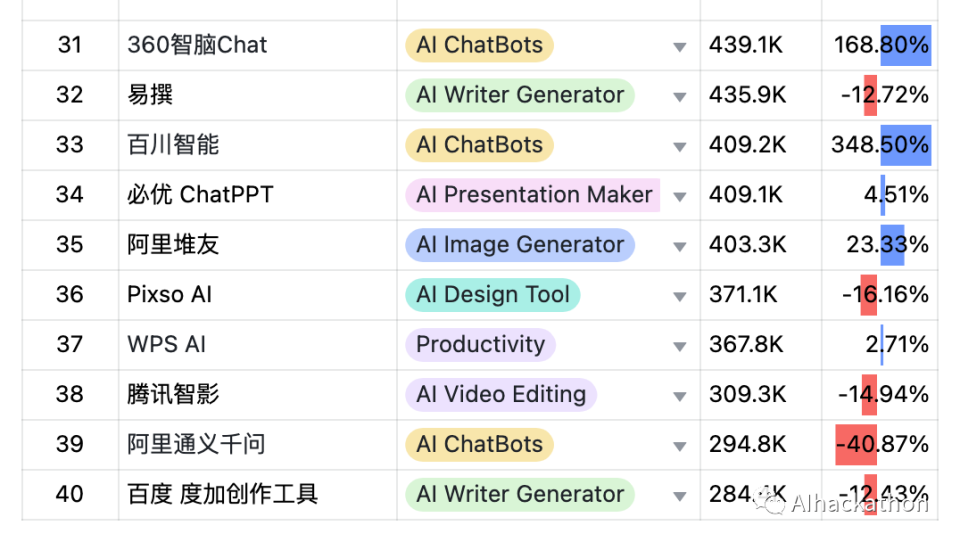The image size is (960, 542).
Task: Click AI ChatBots tag in 阿里通义千问 row
Action: click(x=479, y=445)
